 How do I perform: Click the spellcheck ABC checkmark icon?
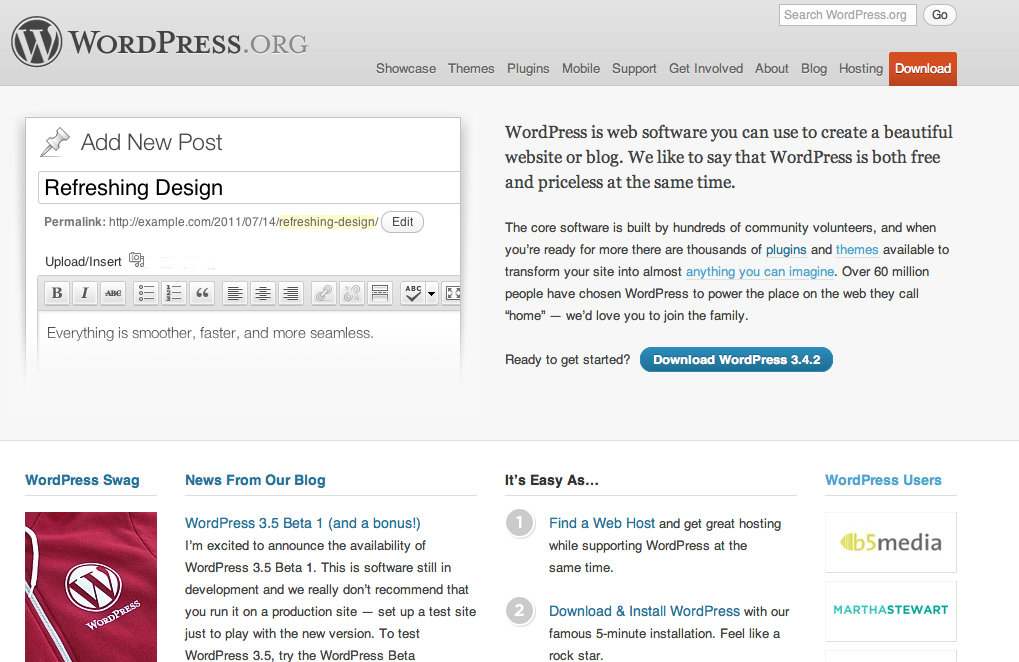[413, 293]
